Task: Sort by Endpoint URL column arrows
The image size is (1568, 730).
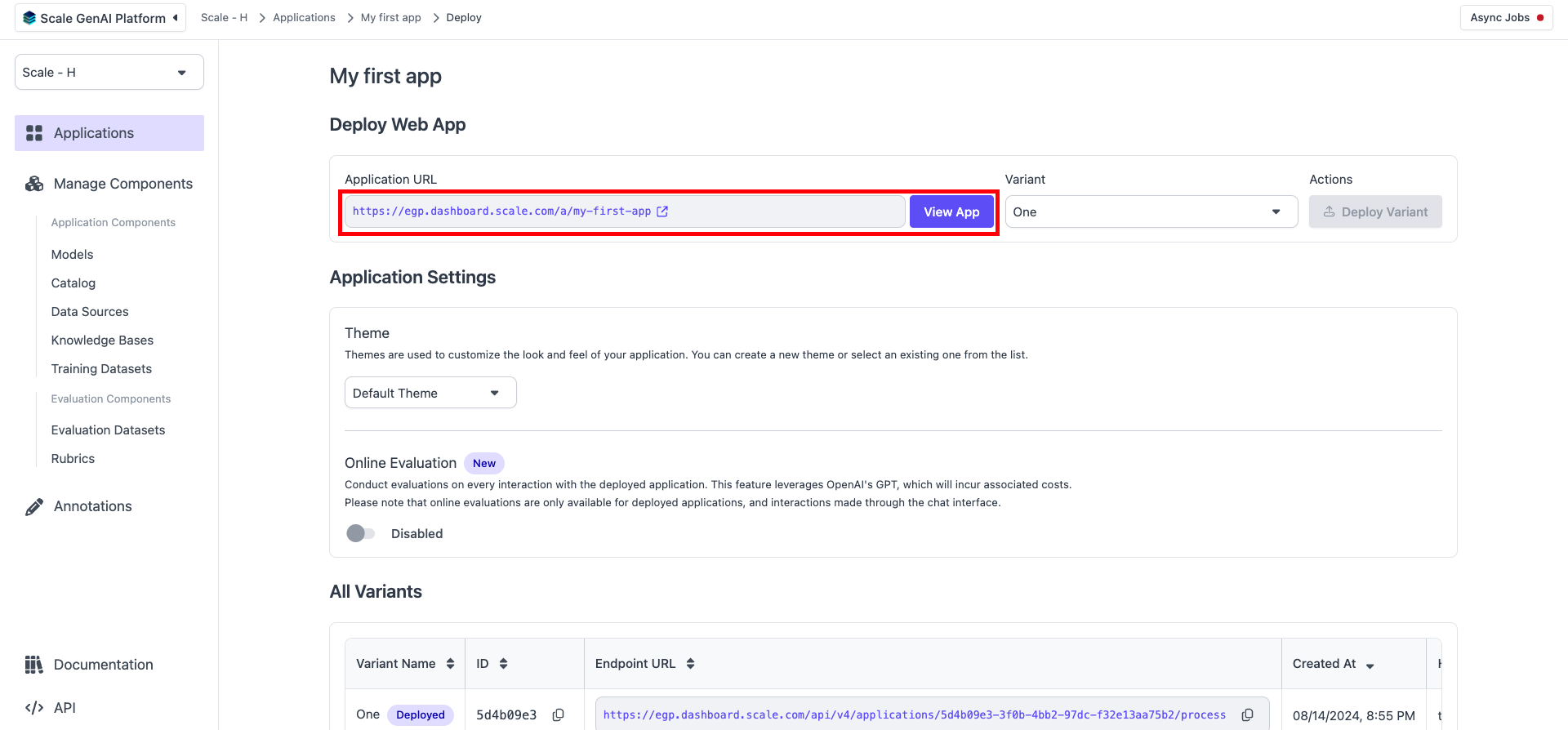Action: point(690,664)
